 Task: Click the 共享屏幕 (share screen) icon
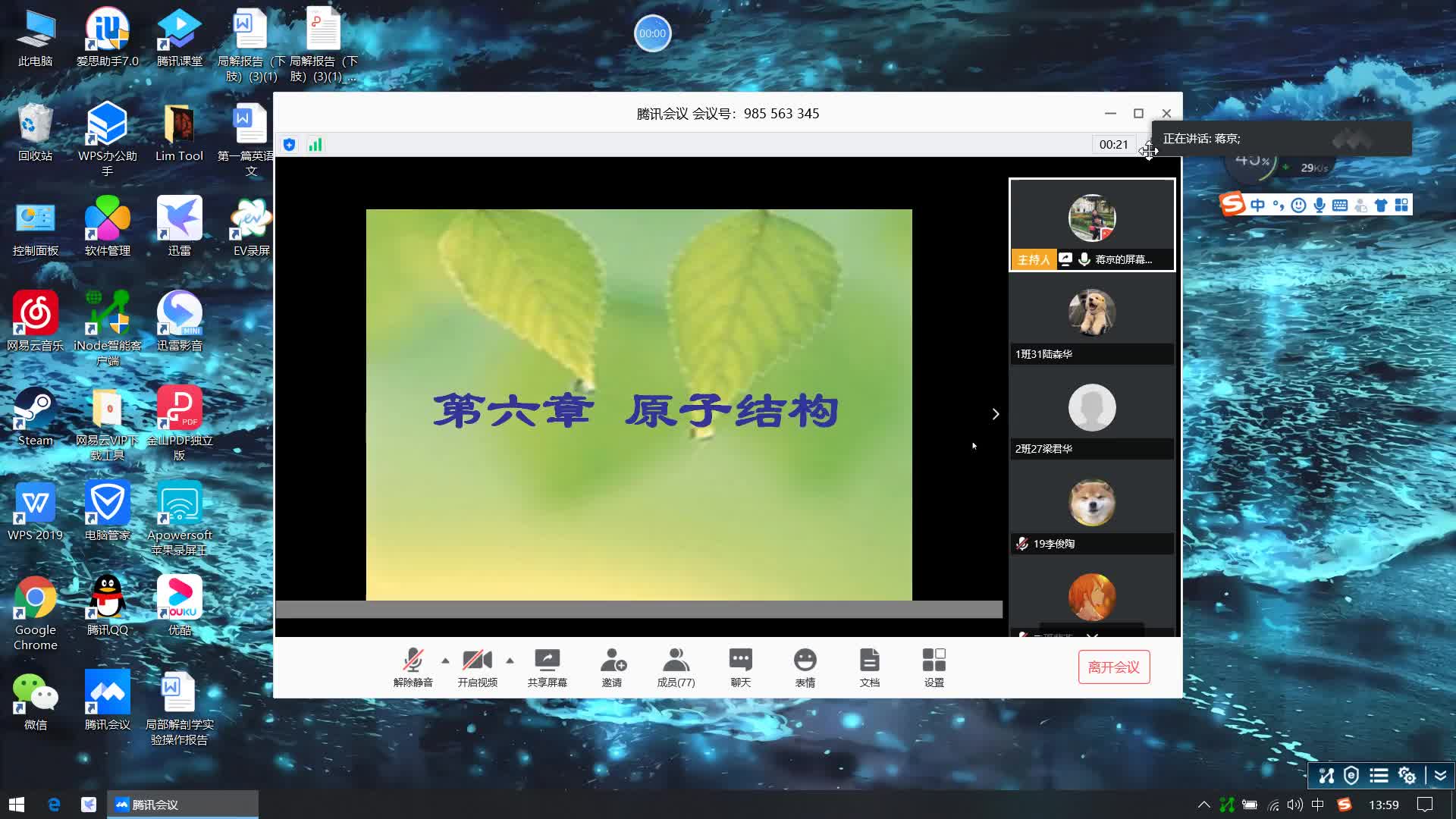pyautogui.click(x=547, y=667)
